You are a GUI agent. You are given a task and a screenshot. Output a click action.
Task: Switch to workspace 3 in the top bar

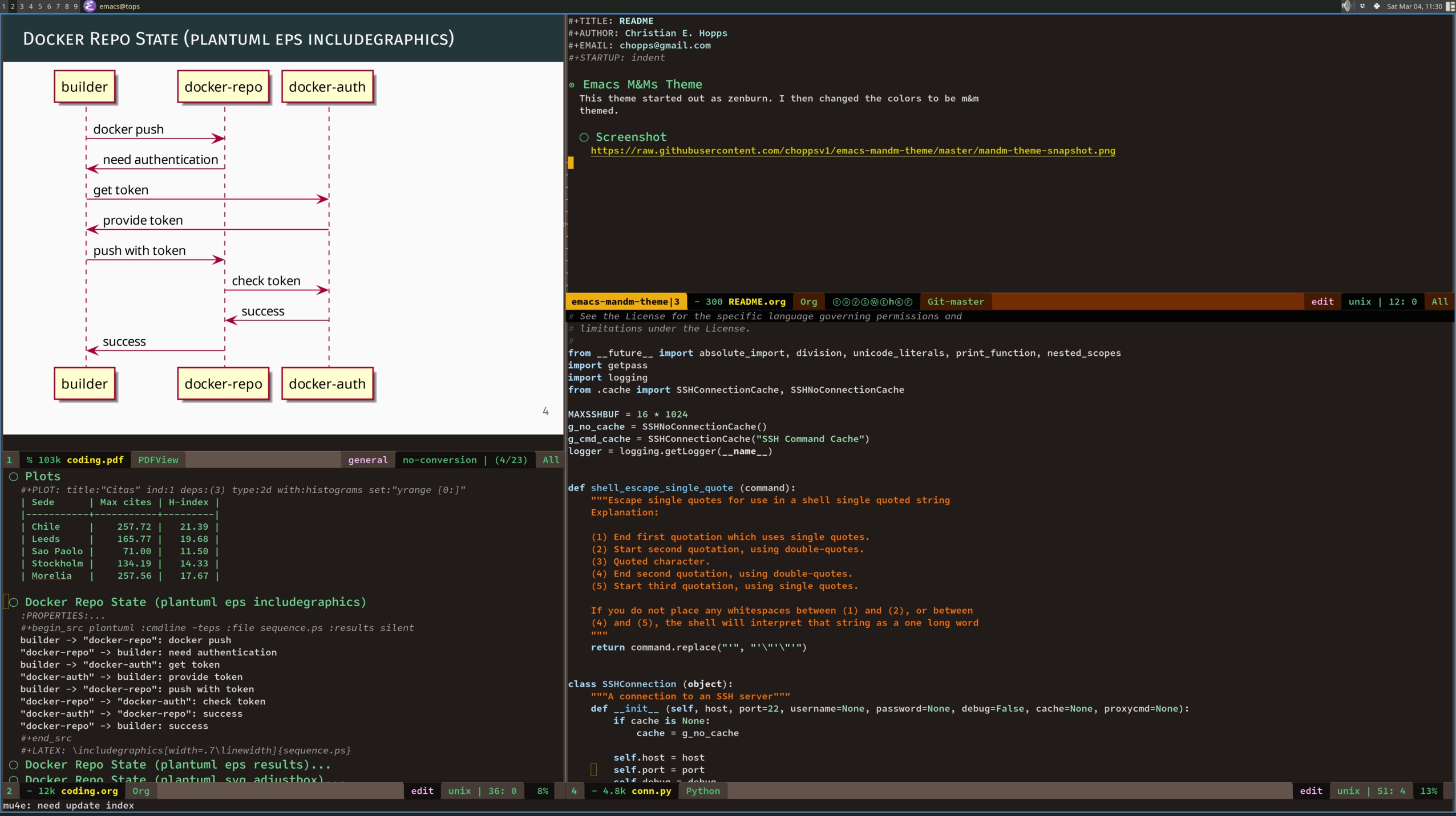click(x=22, y=6)
